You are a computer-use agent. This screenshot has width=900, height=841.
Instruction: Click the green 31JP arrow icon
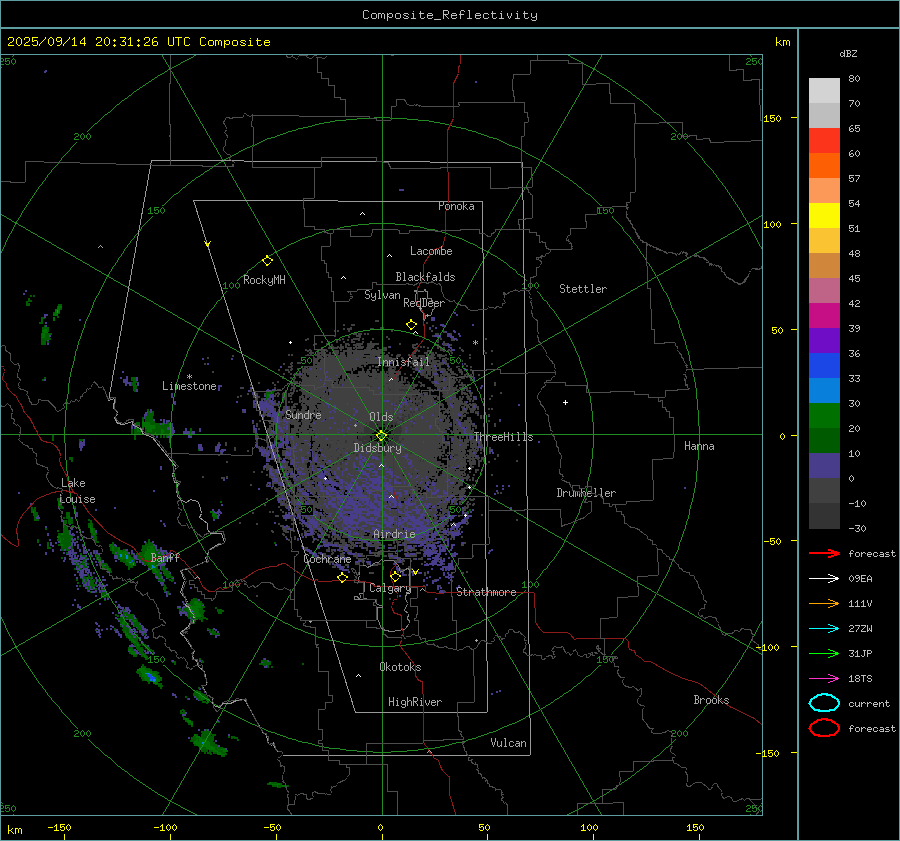(824, 653)
